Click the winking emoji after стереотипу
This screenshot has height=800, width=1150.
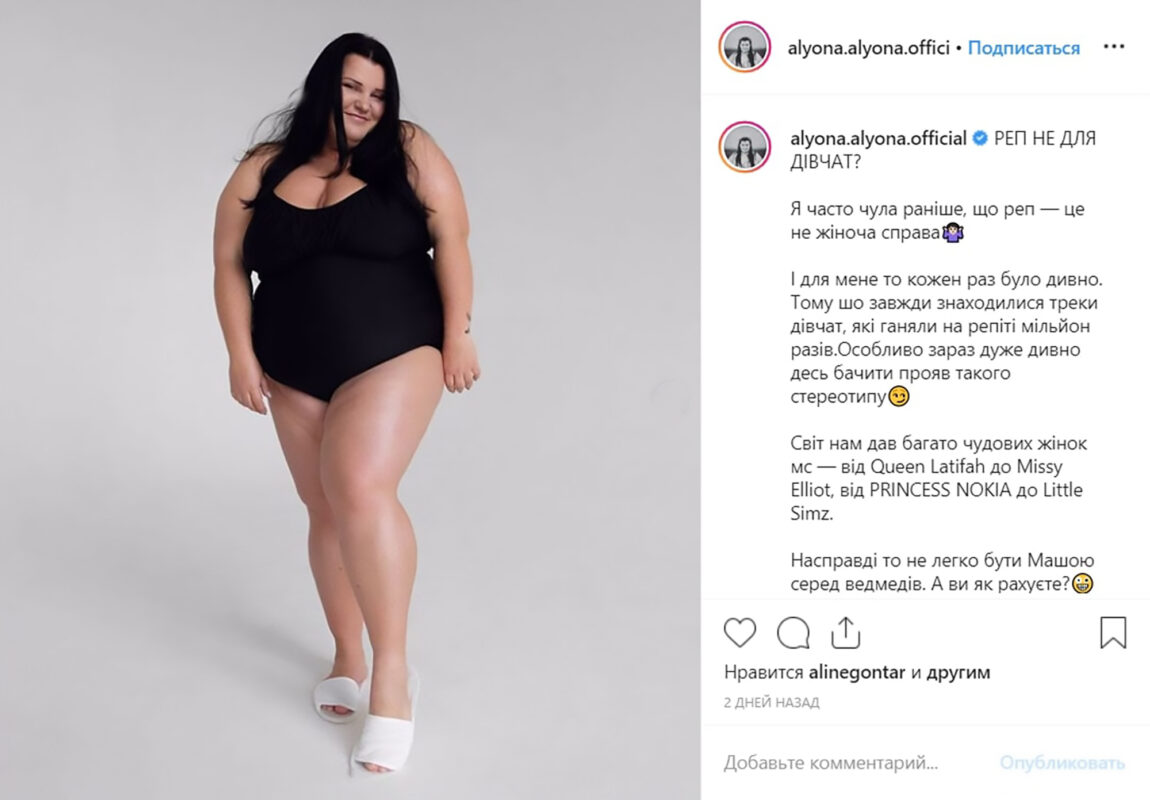898,397
